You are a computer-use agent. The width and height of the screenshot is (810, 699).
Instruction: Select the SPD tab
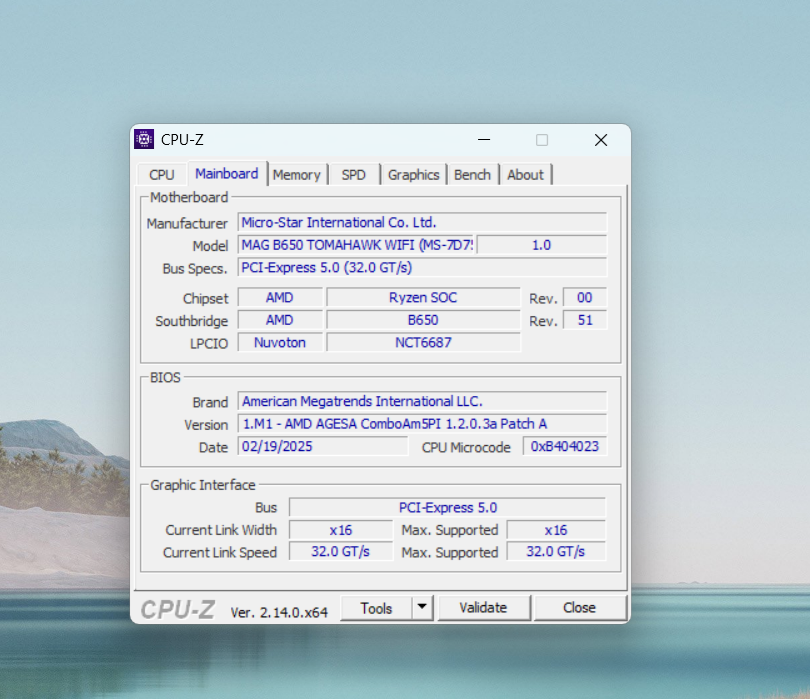tap(353, 175)
